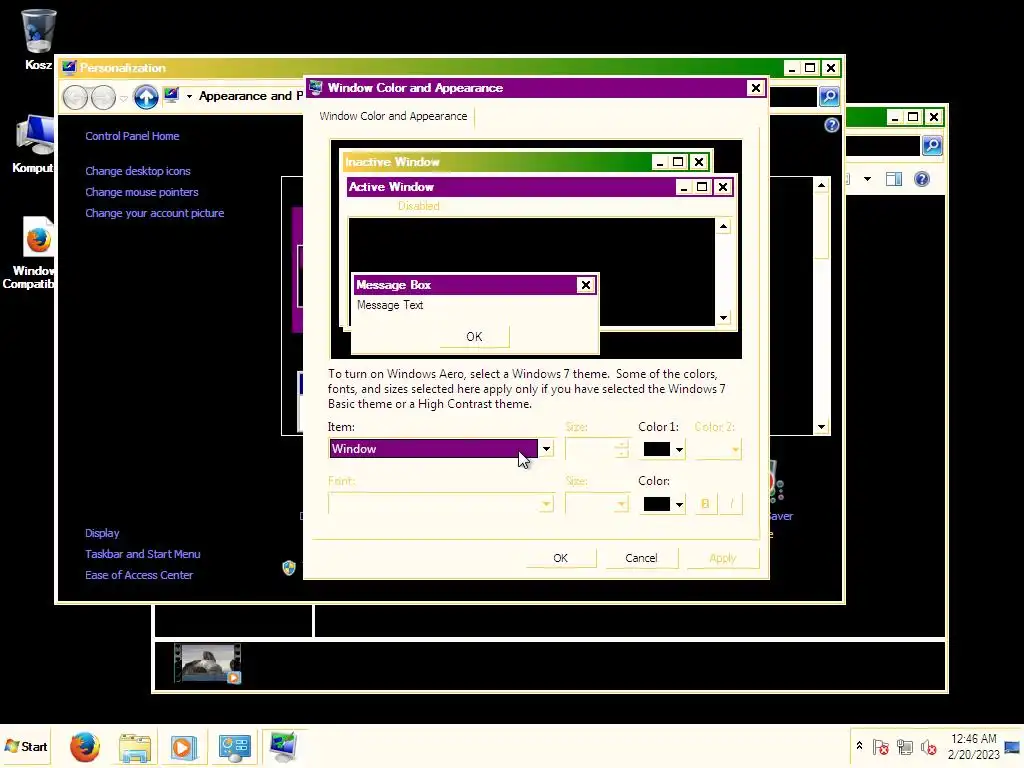The image size is (1024, 768).
Task: Toggle the Italic font button
Action: click(x=731, y=504)
